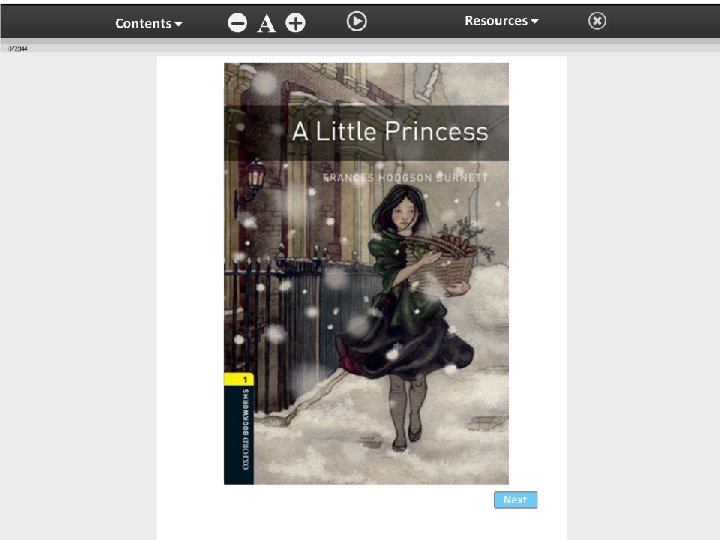Click the letter A font size icon

[266, 23]
